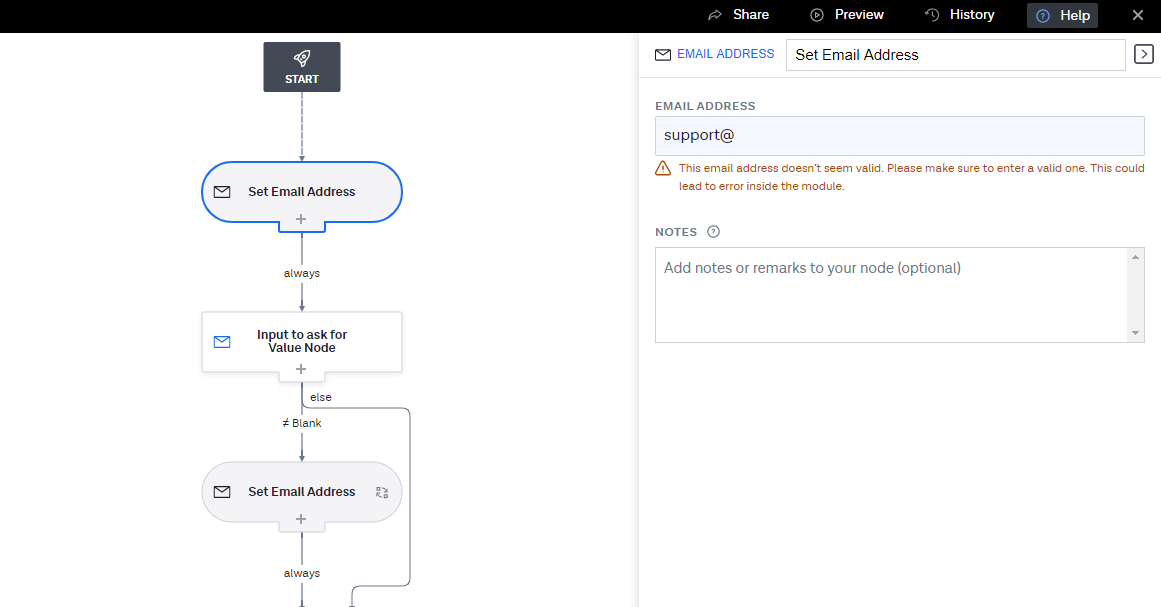
Task: Click the envelope icon beside EMAIL ADDRESS label
Action: [x=663, y=55]
